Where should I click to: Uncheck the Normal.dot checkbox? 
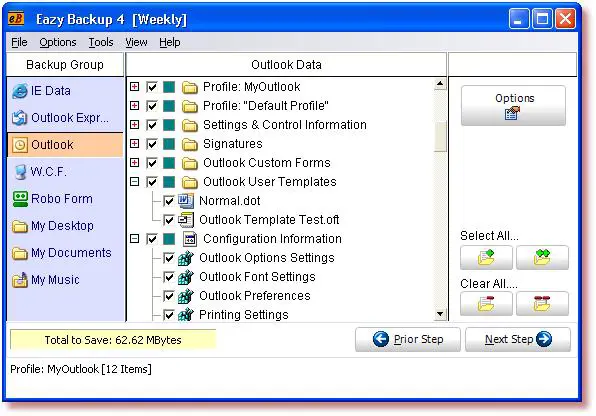pyautogui.click(x=169, y=201)
